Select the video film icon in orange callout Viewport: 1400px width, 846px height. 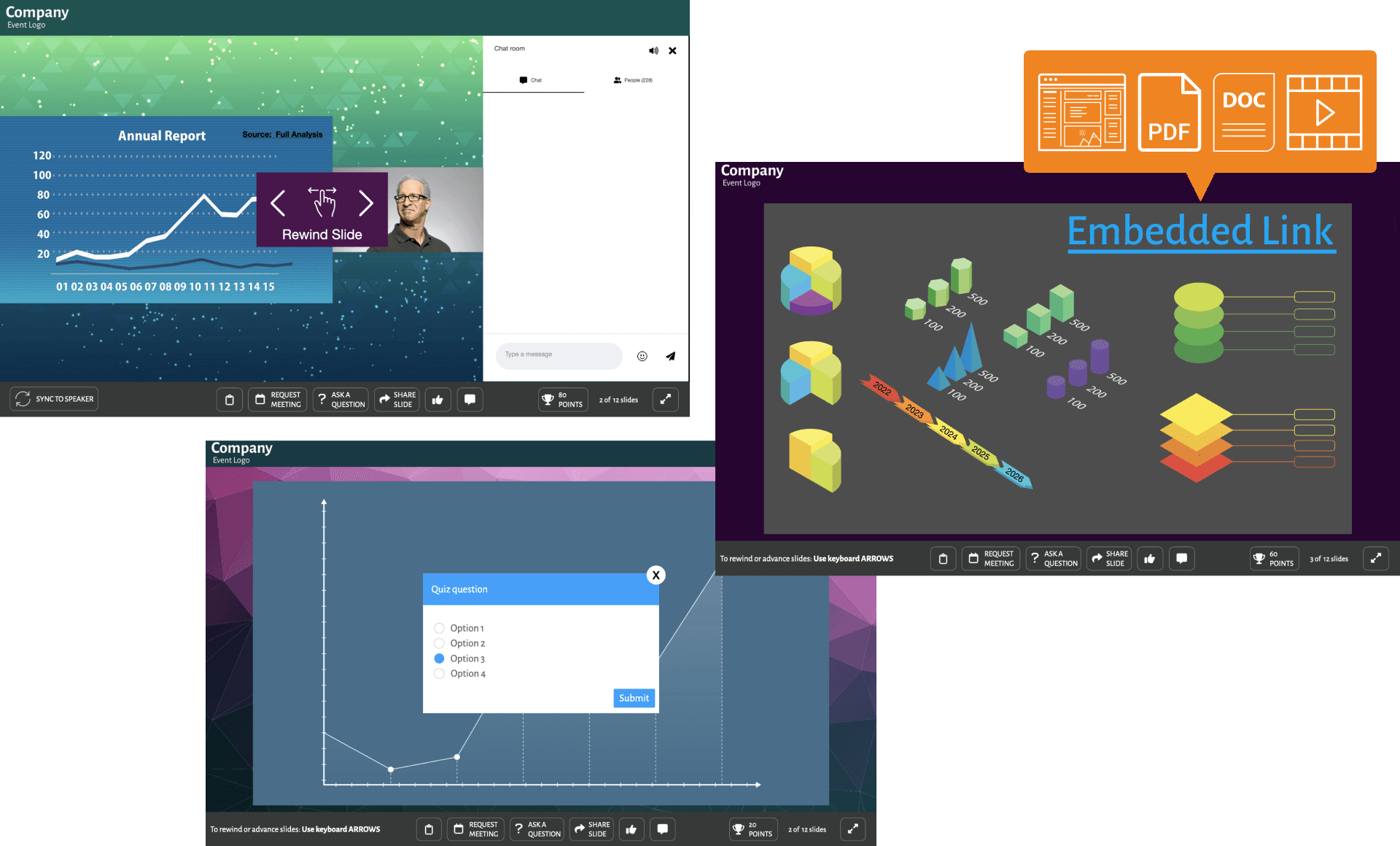[1324, 112]
